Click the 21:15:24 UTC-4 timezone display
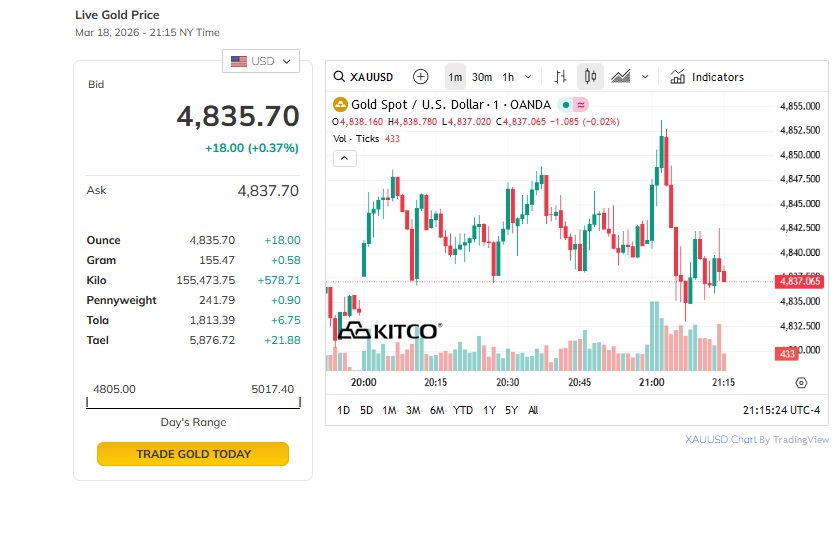Viewport: 837px width, 541px height. pos(781,410)
